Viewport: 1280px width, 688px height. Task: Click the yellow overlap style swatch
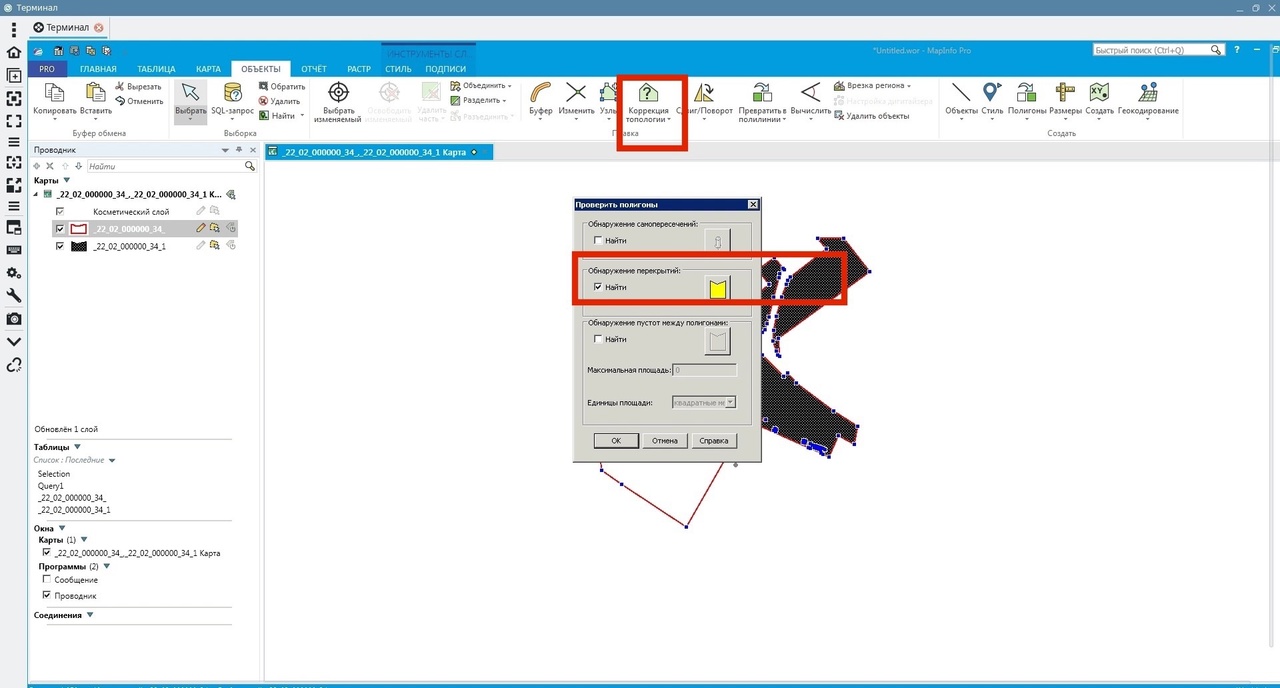point(717,288)
